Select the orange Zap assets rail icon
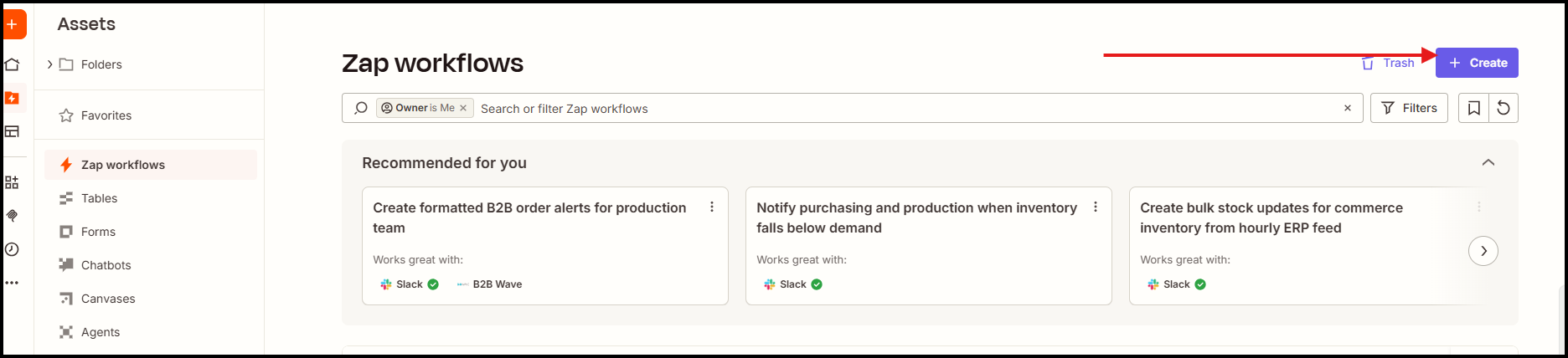This screenshot has width=1568, height=358. [x=13, y=98]
